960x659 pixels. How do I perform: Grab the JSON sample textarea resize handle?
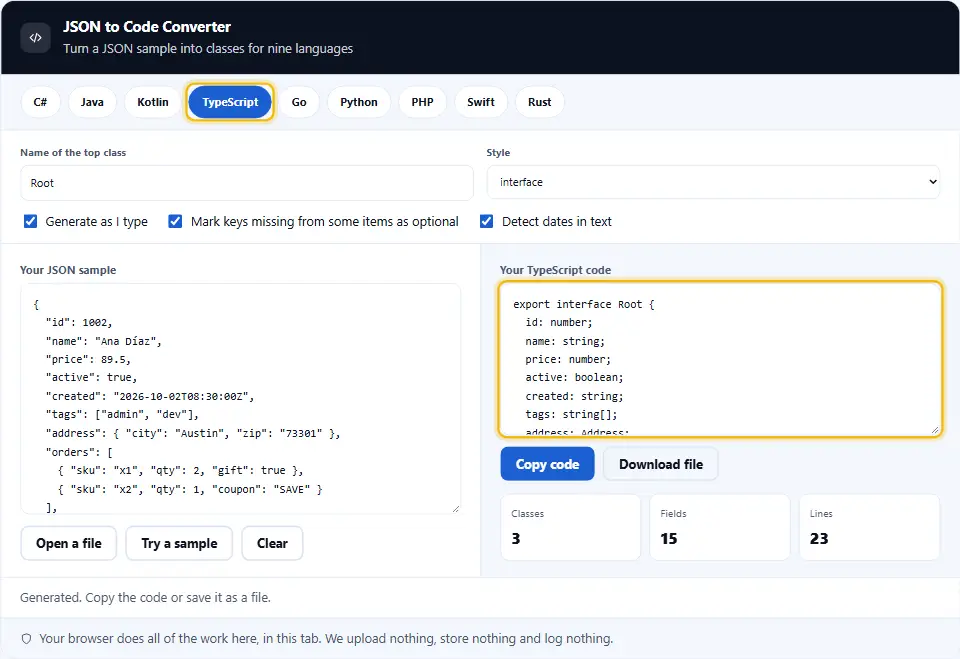(x=456, y=508)
